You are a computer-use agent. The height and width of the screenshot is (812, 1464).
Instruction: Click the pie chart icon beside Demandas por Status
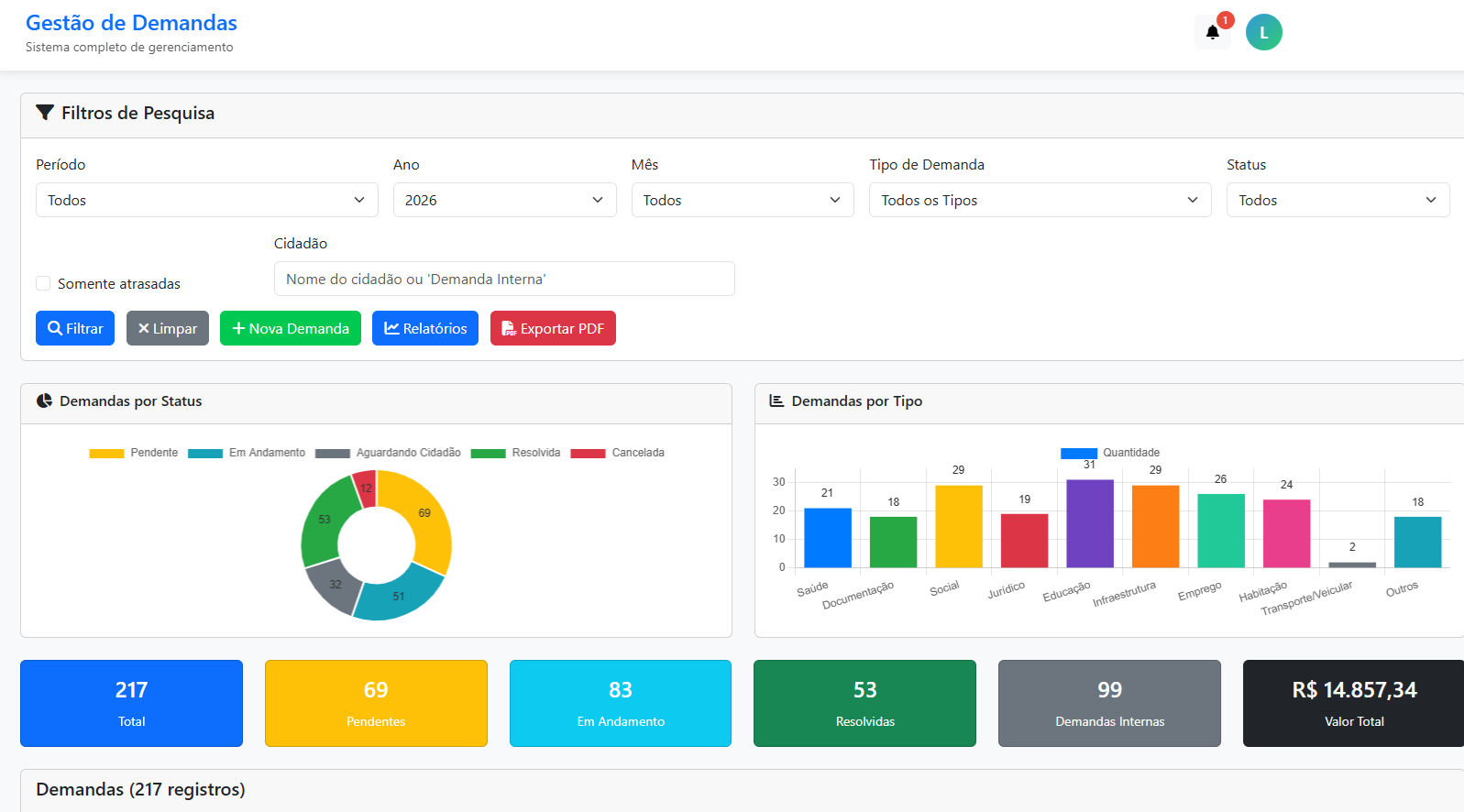click(x=44, y=401)
